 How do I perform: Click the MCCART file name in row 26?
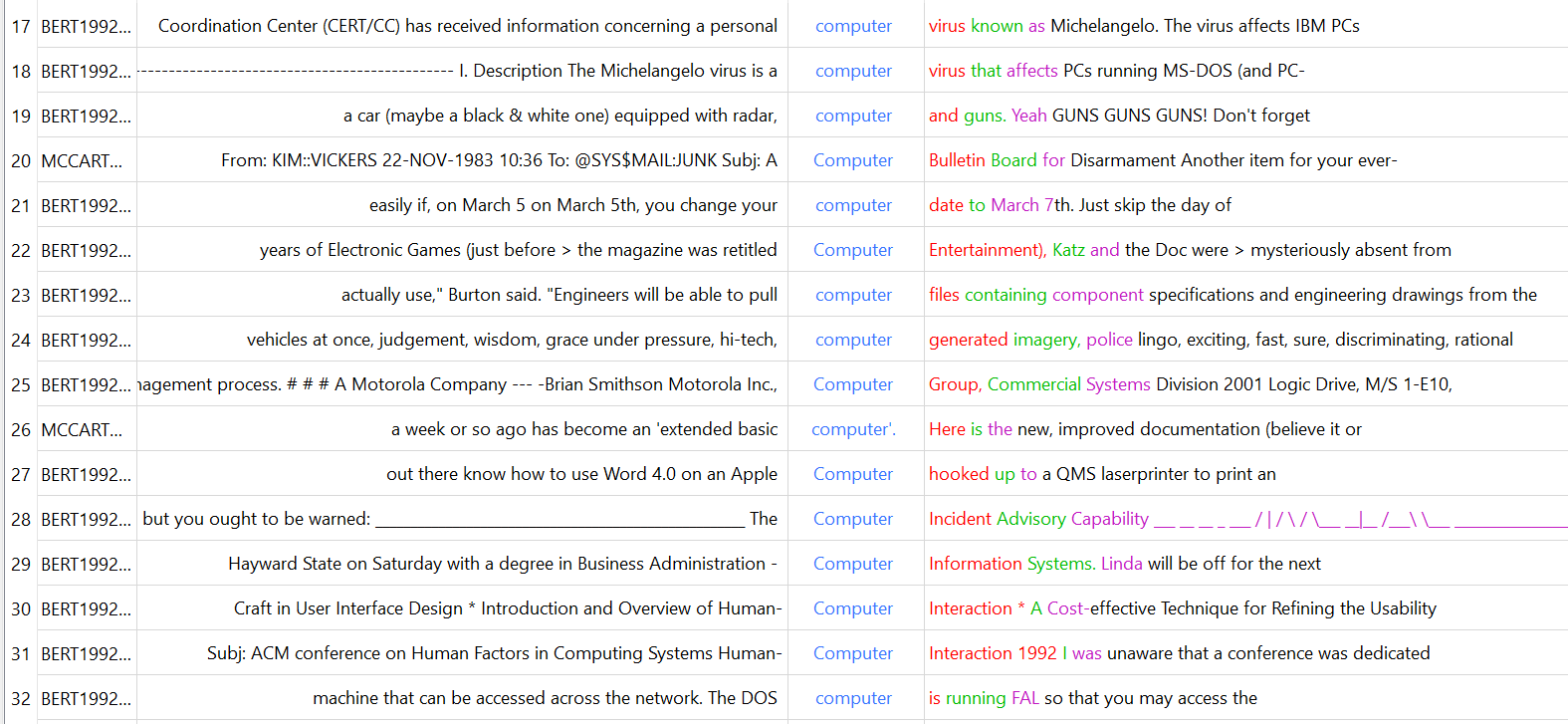click(82, 429)
